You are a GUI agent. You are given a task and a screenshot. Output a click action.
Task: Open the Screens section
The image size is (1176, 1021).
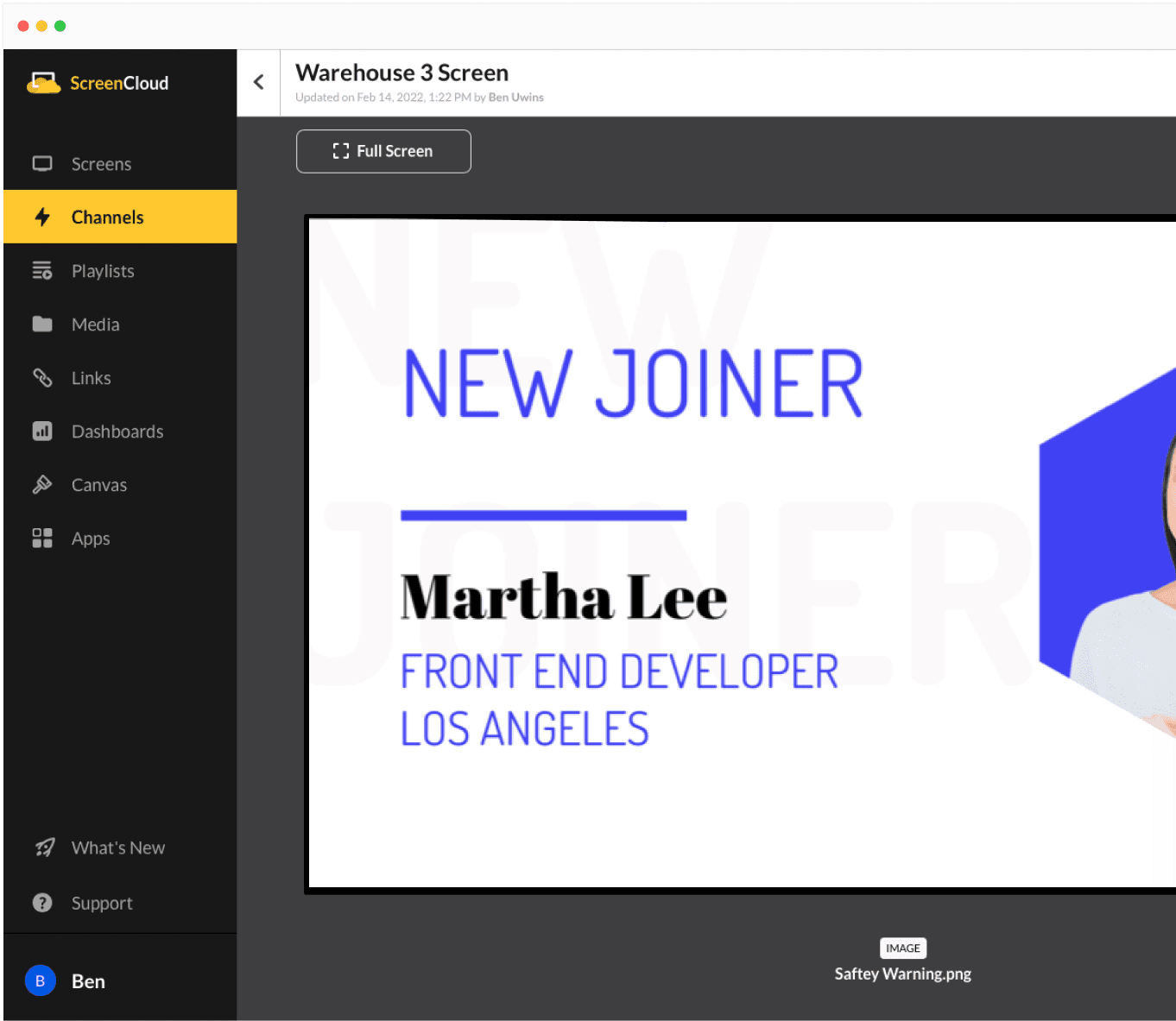[120, 163]
